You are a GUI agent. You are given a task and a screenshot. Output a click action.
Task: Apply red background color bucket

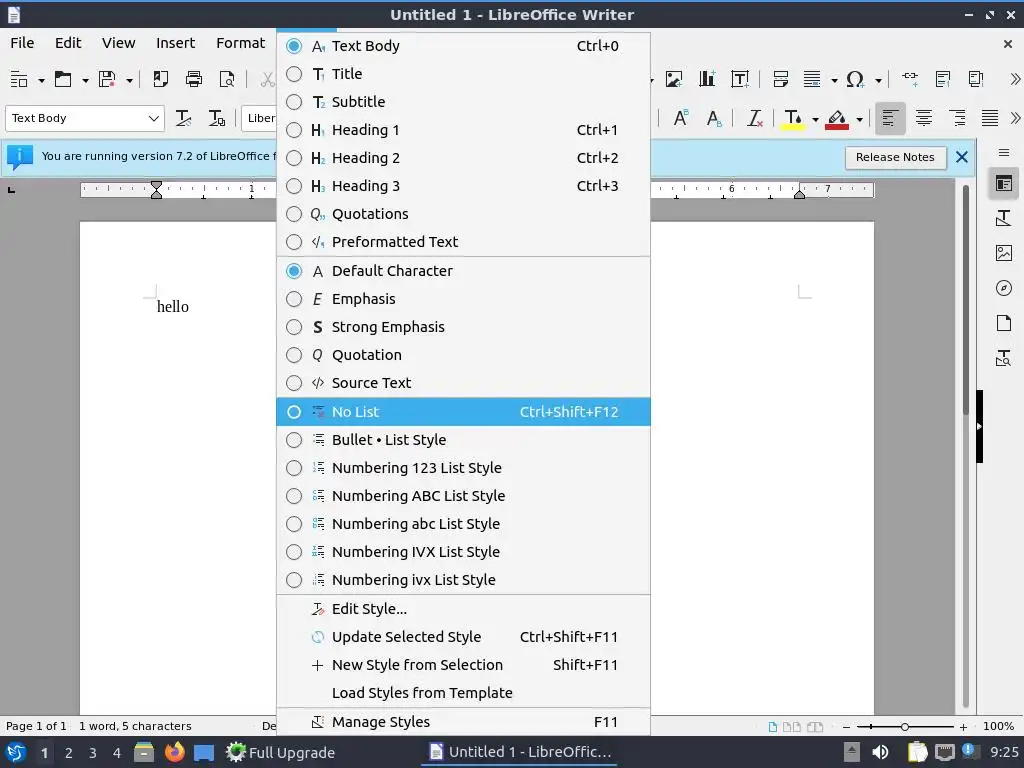[x=837, y=119]
